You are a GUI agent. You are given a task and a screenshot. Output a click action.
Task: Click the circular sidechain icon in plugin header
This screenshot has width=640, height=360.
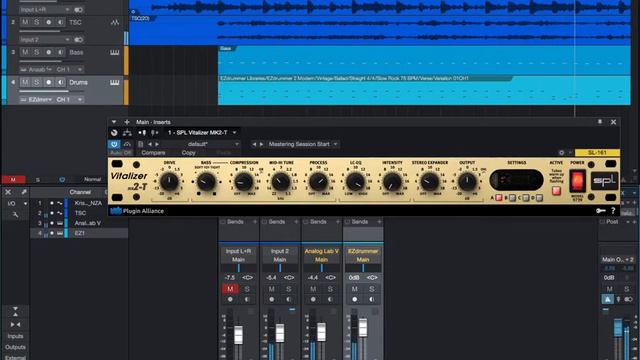point(114,133)
